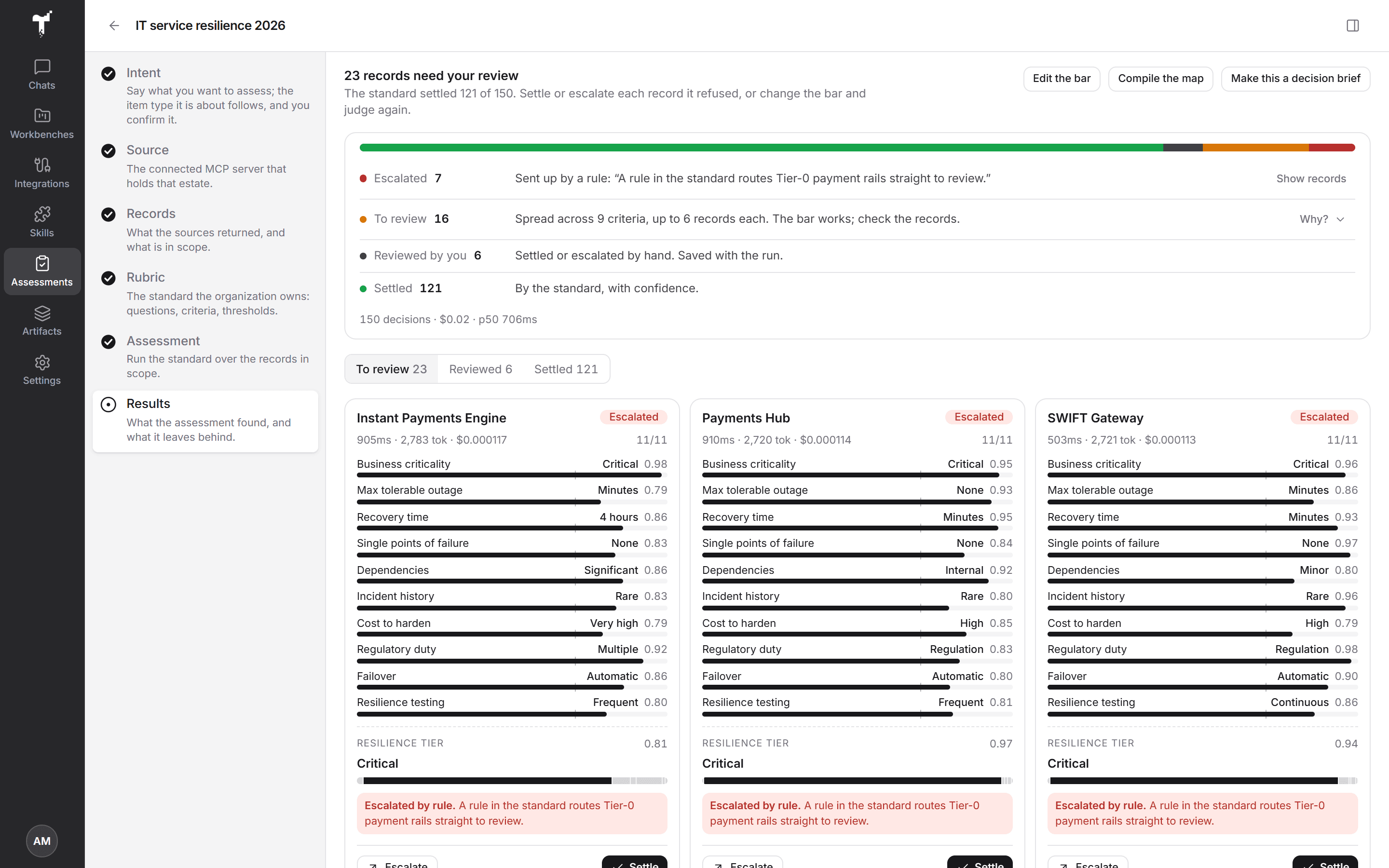Select the Results step radio marker

(108, 404)
